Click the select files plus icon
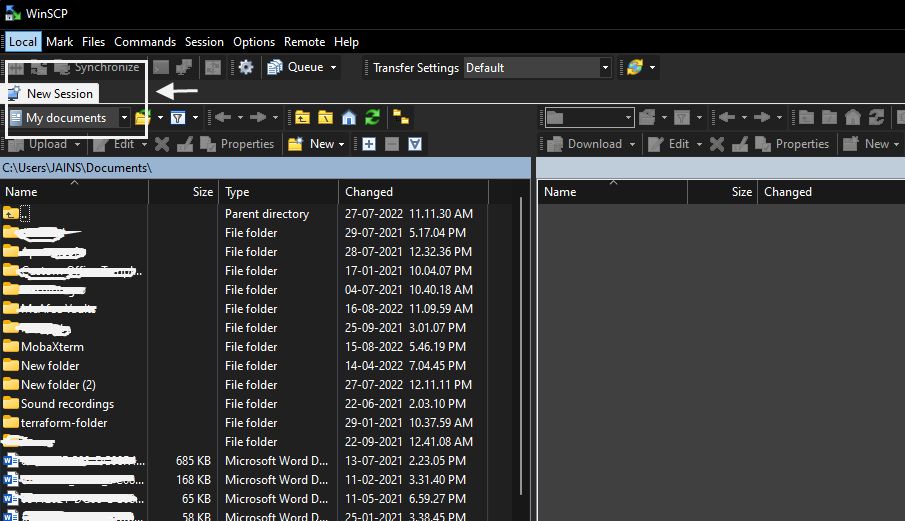The height and width of the screenshot is (521, 905). click(369, 144)
